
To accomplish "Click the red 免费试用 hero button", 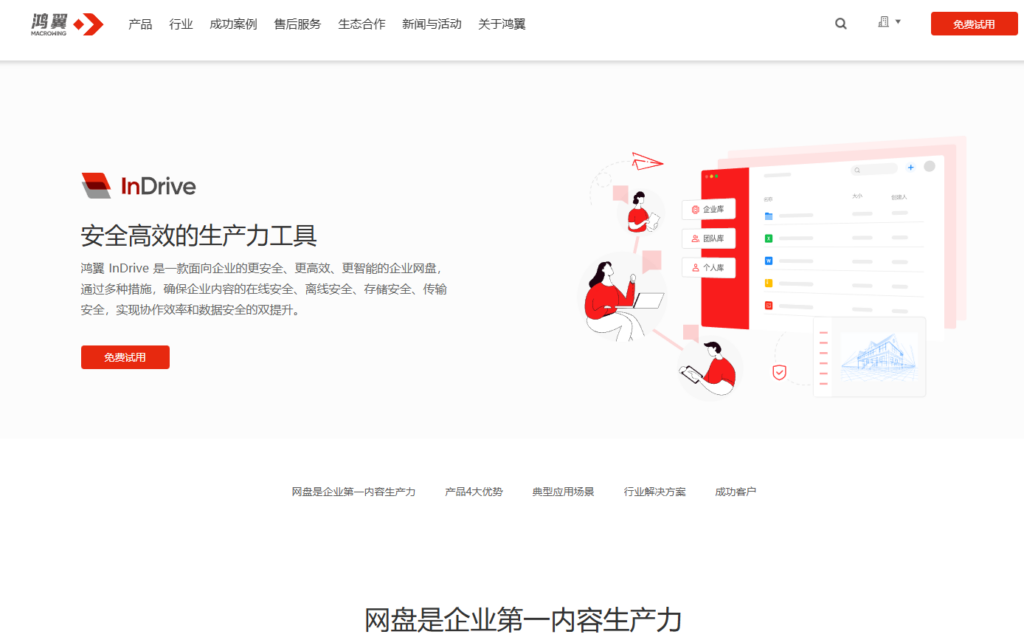I will [x=124, y=357].
